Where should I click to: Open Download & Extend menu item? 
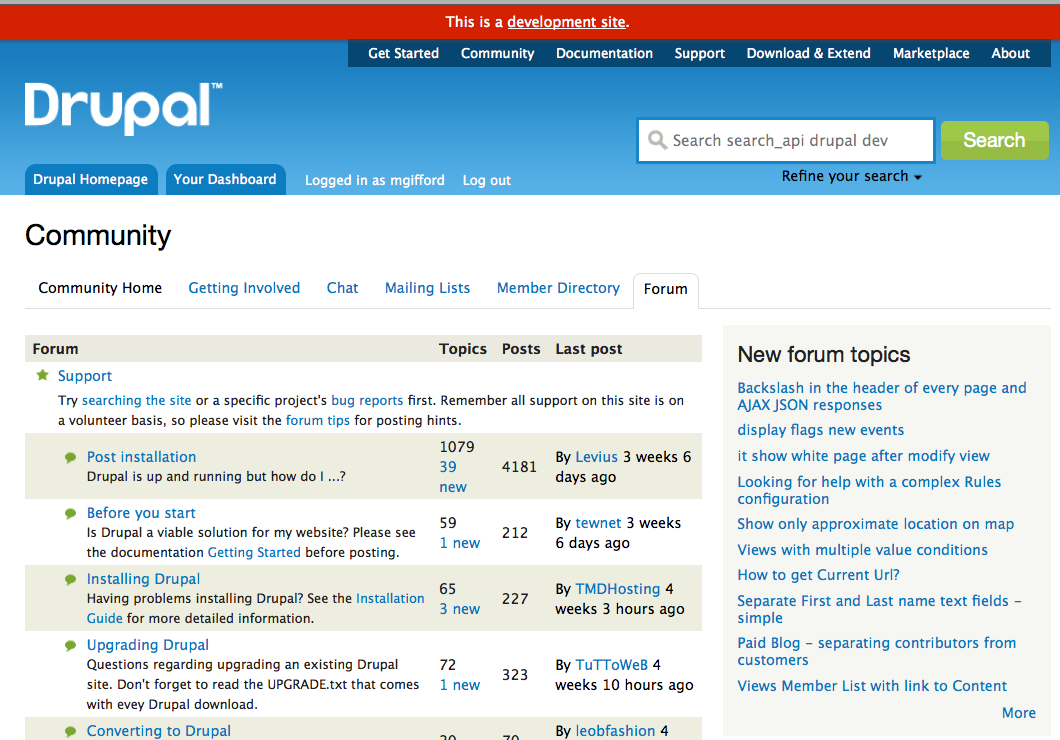[x=809, y=53]
